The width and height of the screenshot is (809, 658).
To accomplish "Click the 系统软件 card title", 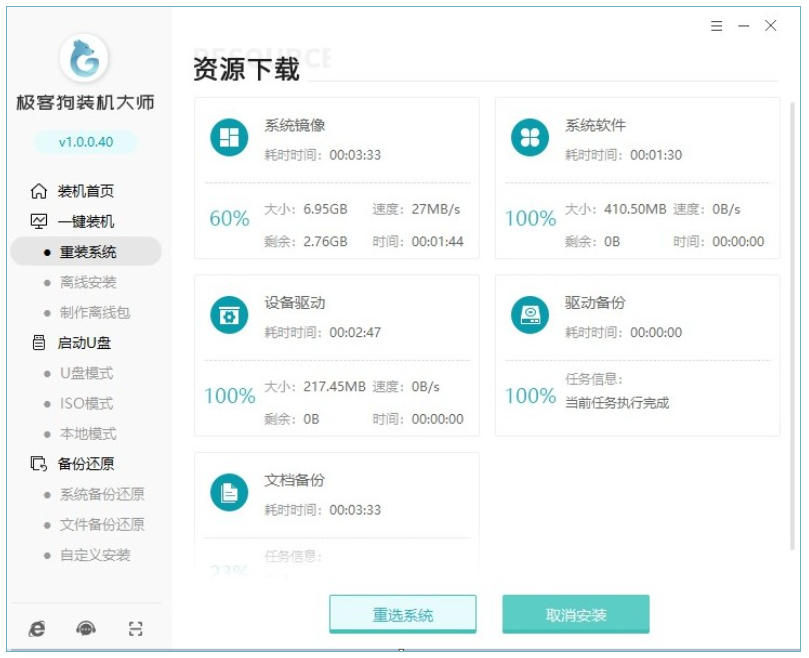I will point(595,125).
